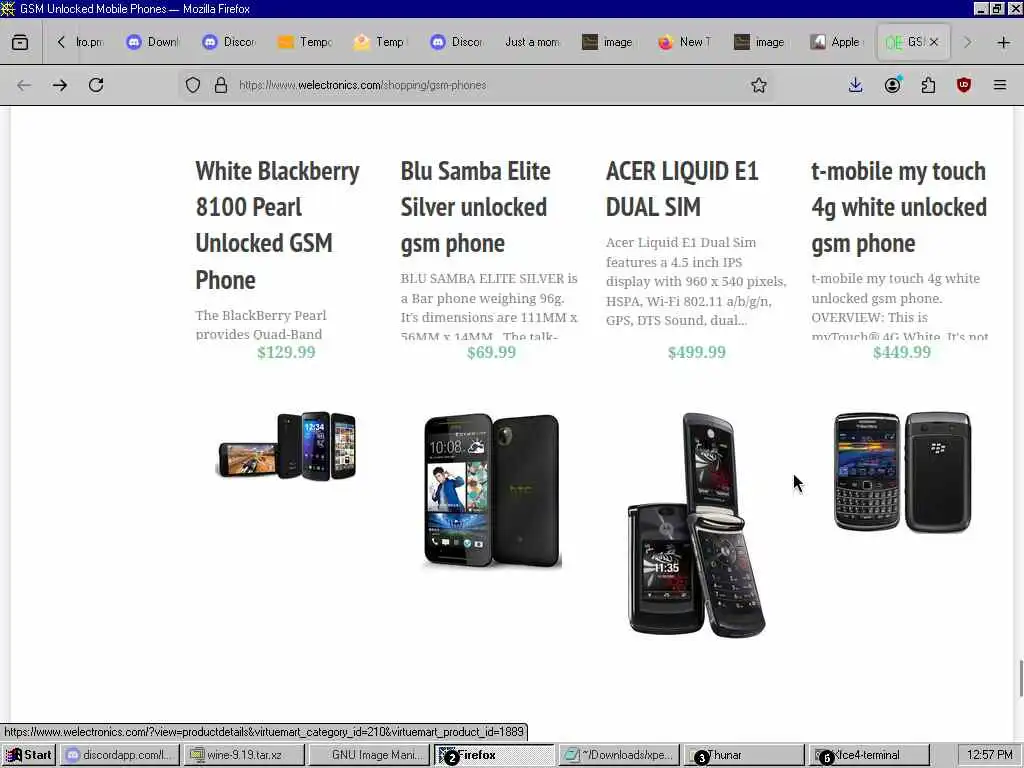This screenshot has height=768, width=1024.
Task: Click the site security padlock icon
Action: tap(221, 85)
